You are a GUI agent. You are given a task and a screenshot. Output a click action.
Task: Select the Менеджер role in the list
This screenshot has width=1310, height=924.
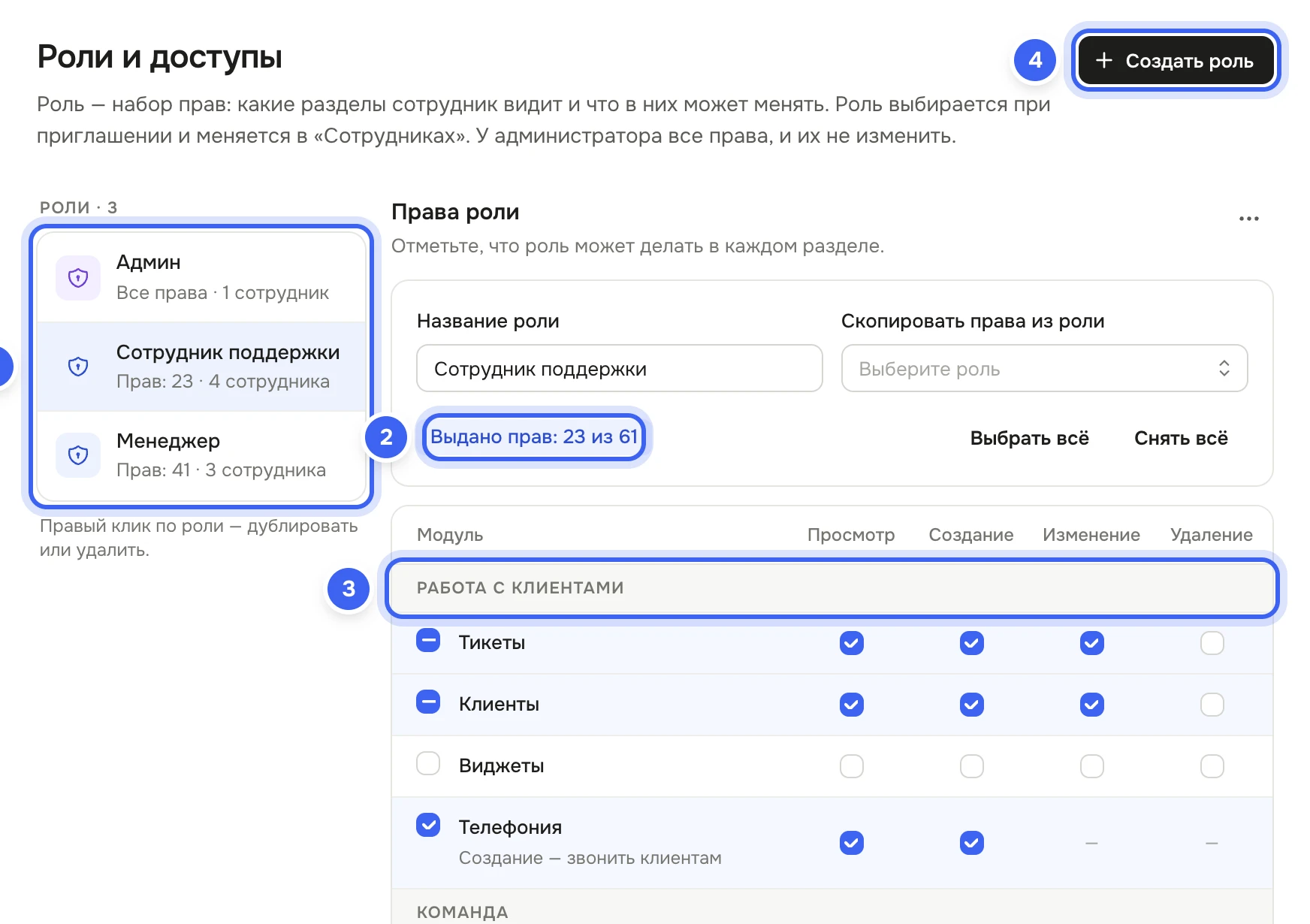pos(201,455)
